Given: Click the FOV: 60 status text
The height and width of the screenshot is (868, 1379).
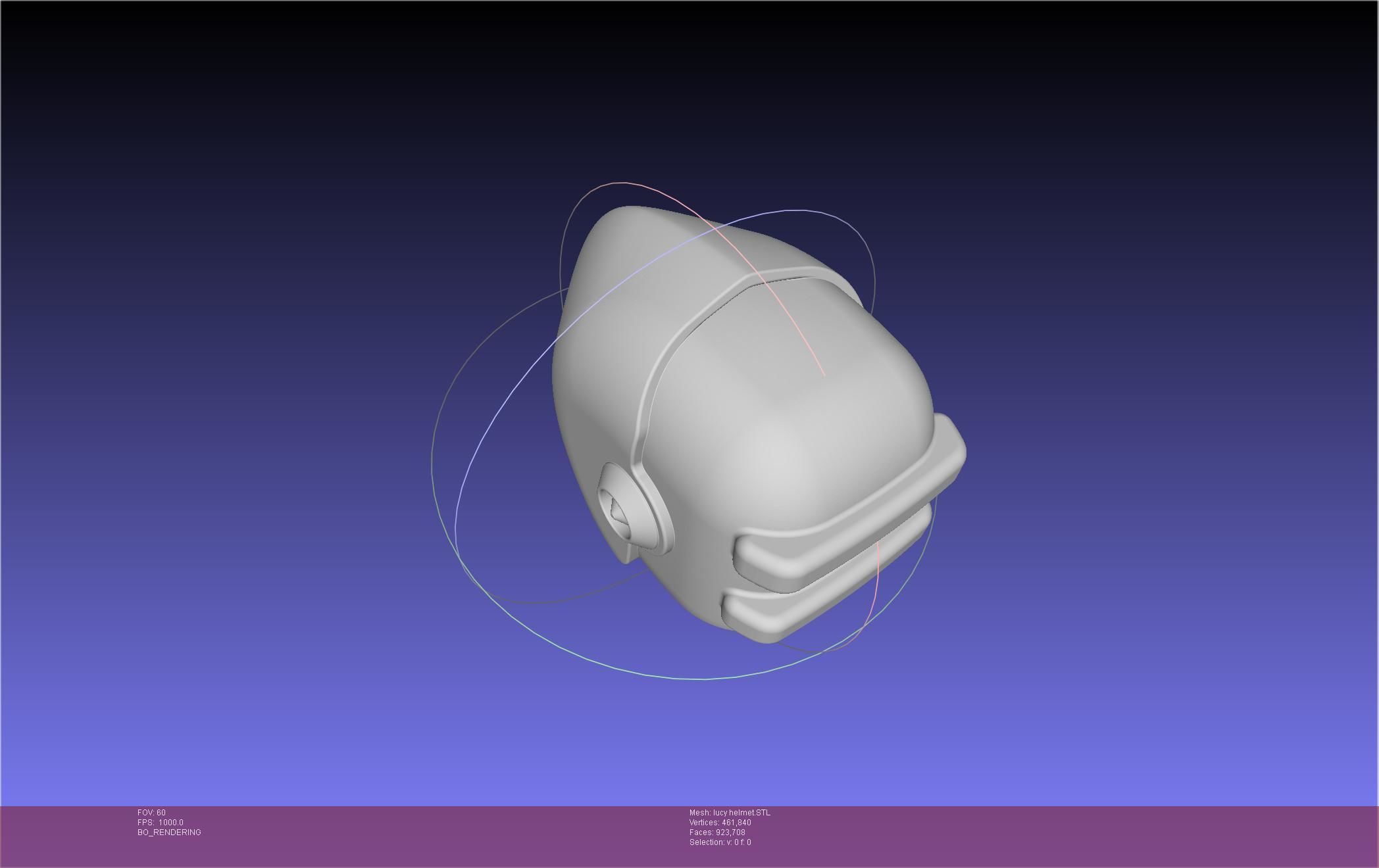Looking at the screenshot, I should click(151, 813).
